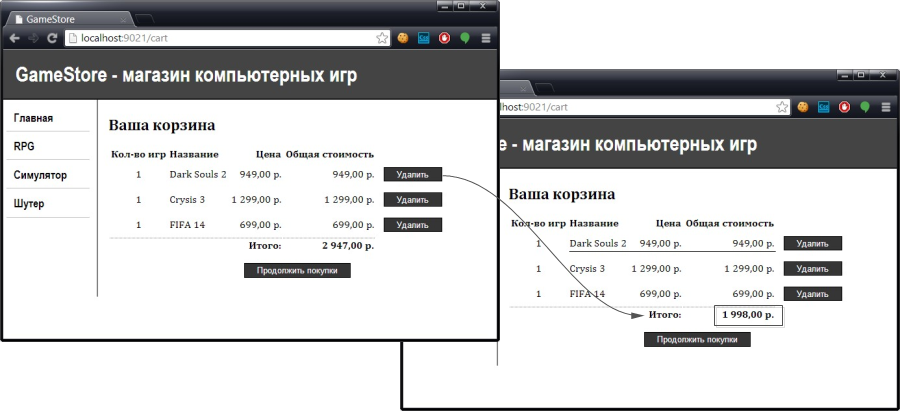900x411 pixels.
Task: Click Продолжить покупки in the back window
Action: (x=697, y=339)
